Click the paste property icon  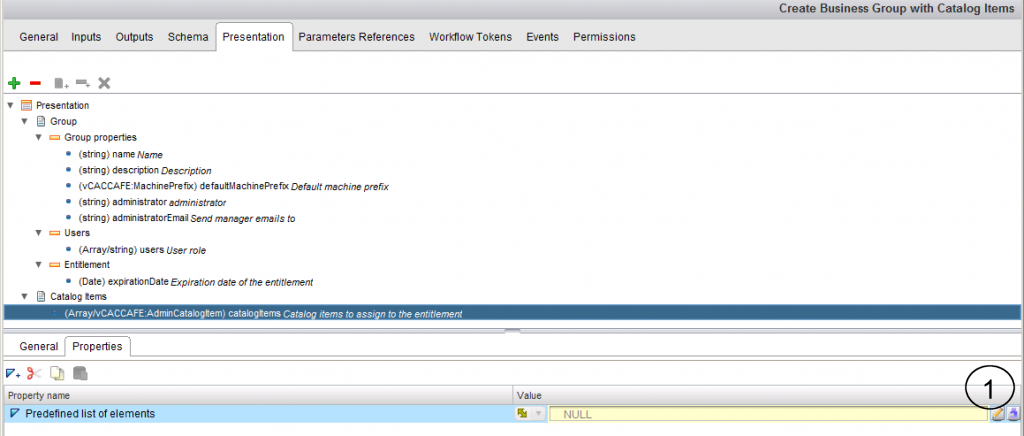[x=80, y=374]
